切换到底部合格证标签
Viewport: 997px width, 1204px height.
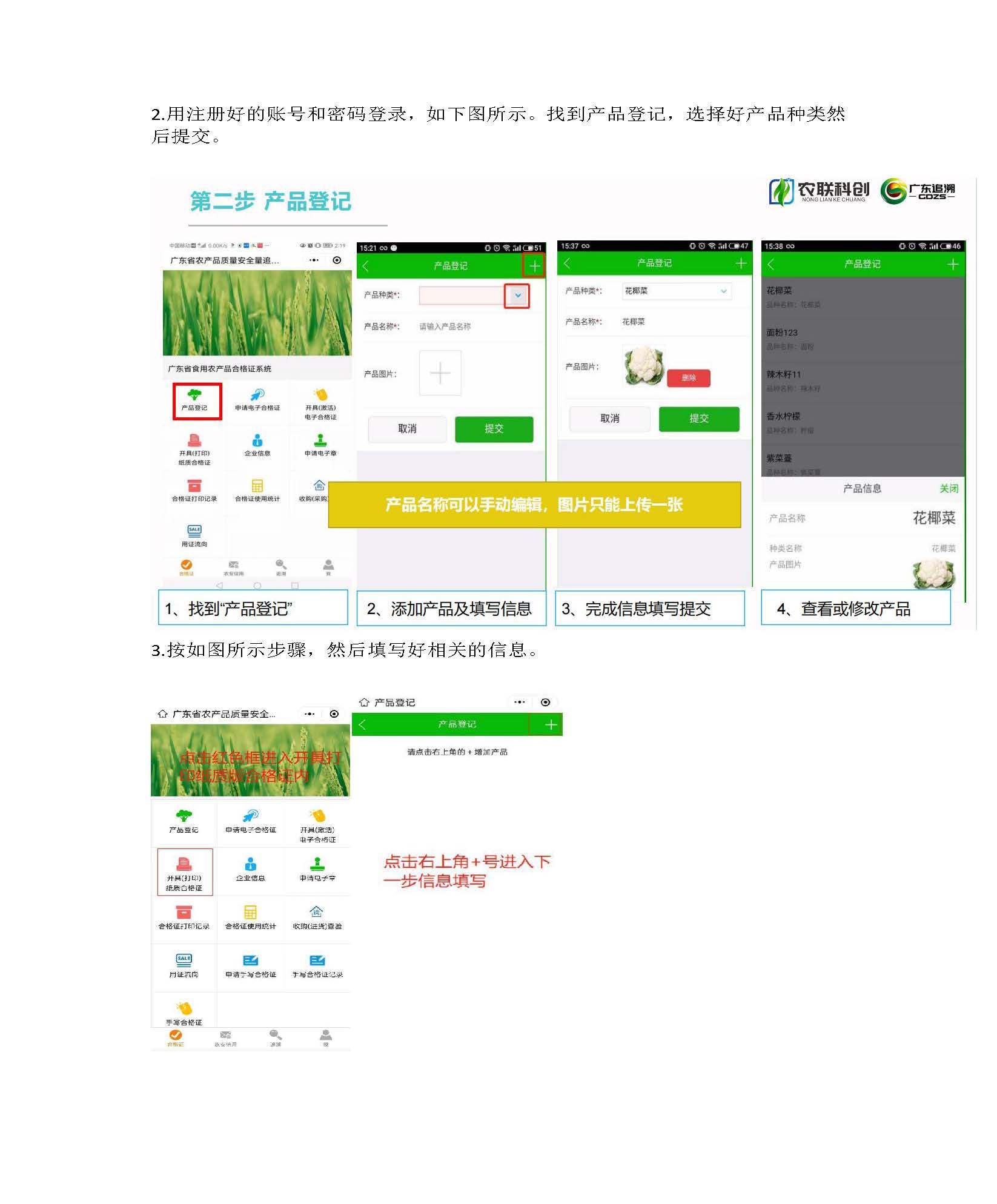coord(176,1037)
